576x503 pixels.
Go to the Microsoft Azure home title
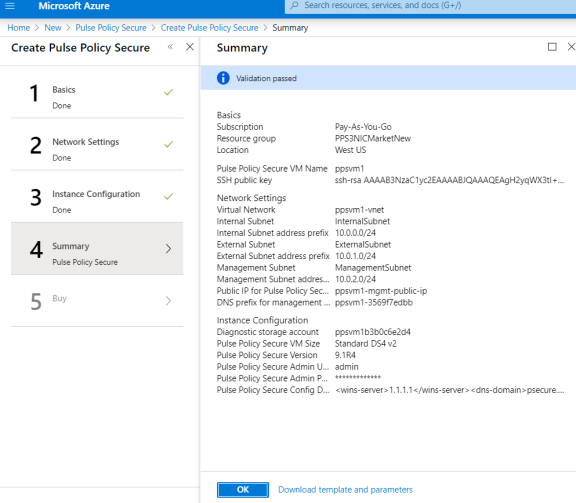(74, 6)
